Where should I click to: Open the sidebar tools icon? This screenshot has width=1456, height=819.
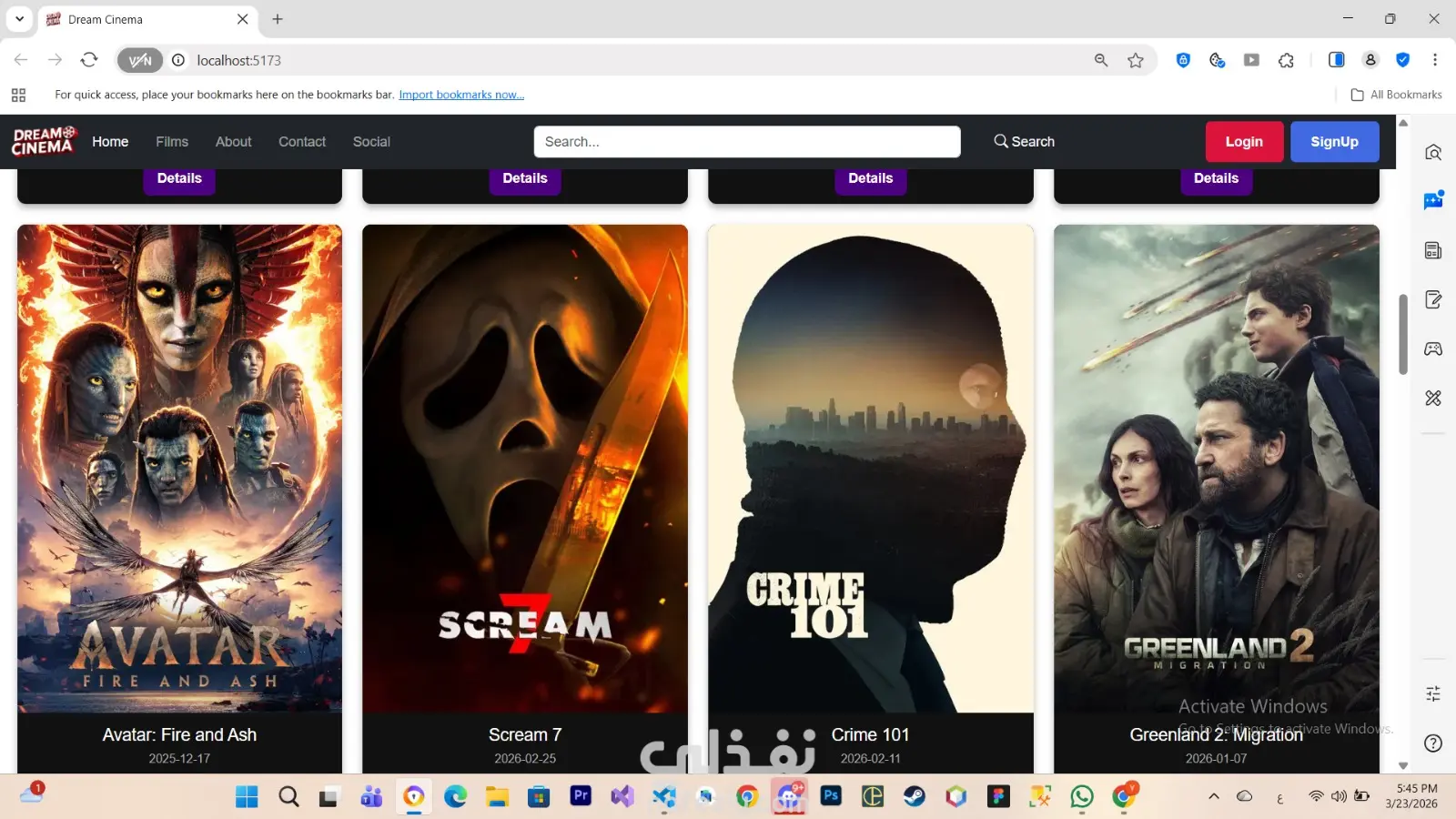click(x=1433, y=398)
